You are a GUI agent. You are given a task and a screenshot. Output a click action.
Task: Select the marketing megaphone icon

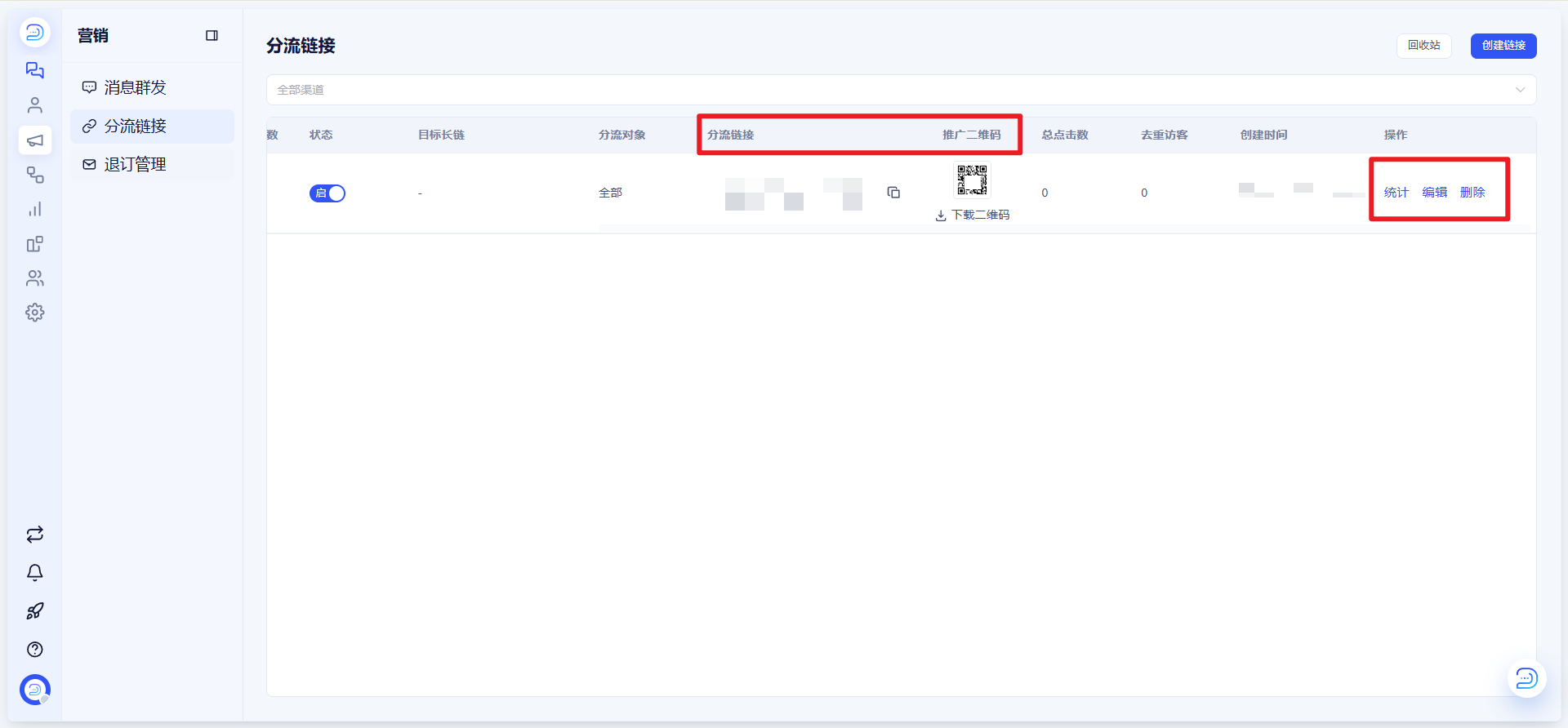point(34,140)
